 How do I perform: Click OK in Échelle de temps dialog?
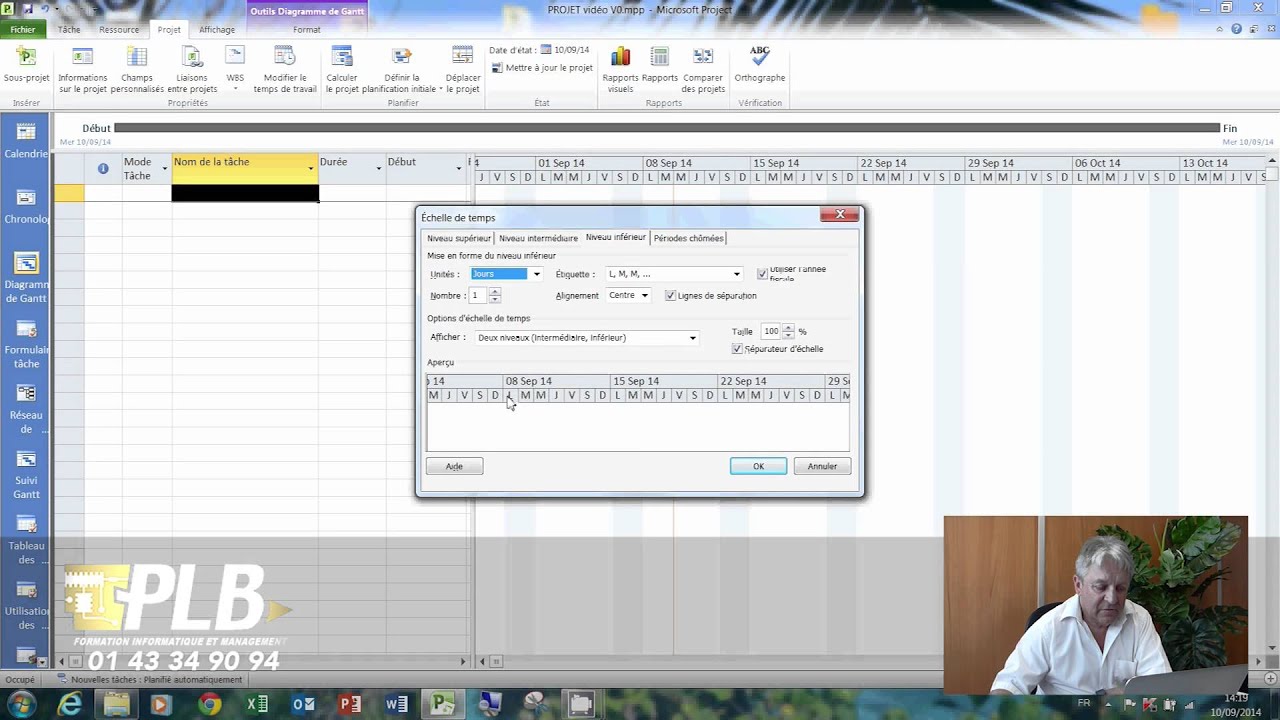[x=758, y=466]
